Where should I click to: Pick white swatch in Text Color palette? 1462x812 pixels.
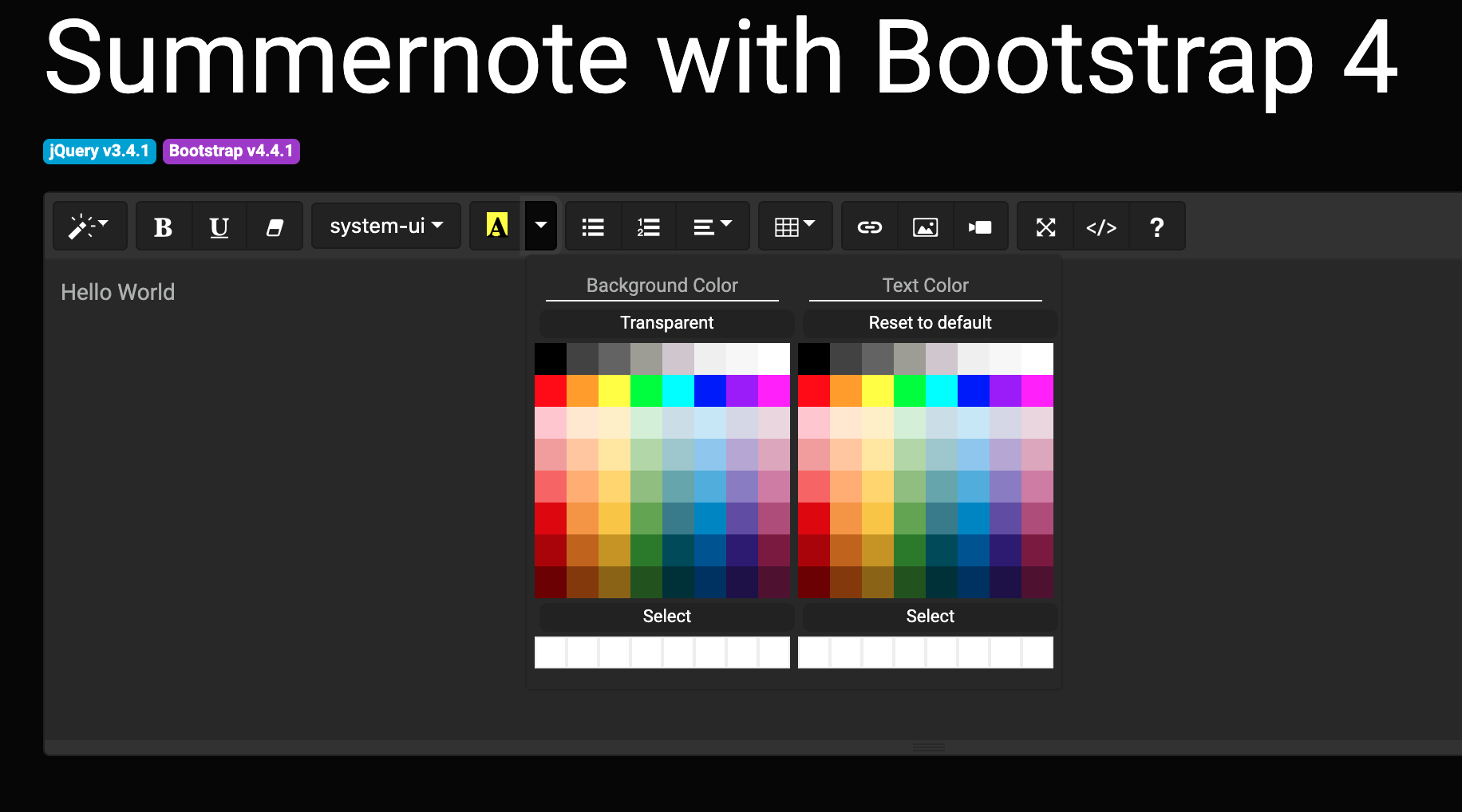point(1037,359)
